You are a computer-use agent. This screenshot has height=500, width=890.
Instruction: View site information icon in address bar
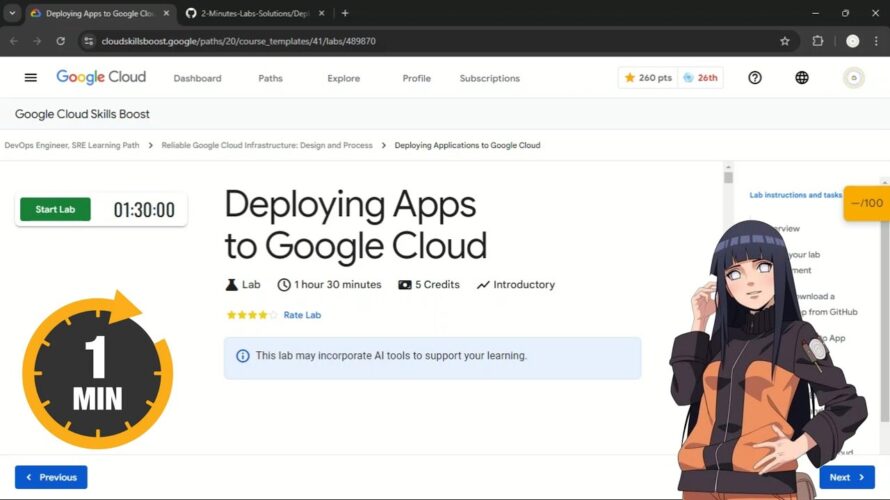click(x=88, y=41)
